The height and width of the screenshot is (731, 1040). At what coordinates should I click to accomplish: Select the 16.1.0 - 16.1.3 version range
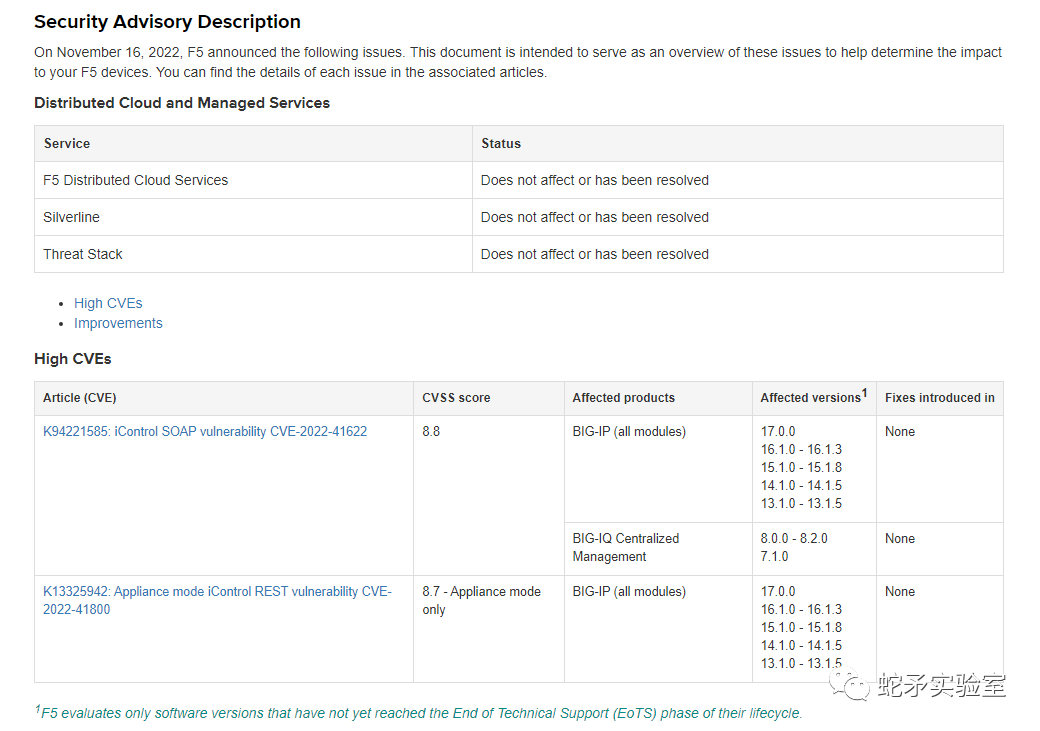[800, 449]
